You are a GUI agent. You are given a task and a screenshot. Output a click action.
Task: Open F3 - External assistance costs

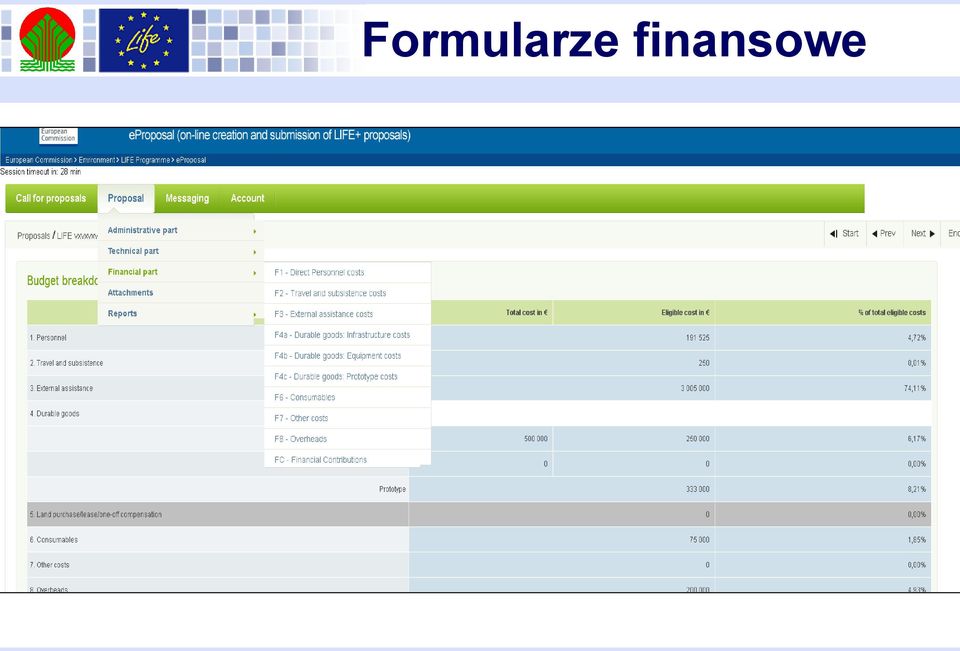click(x=347, y=314)
